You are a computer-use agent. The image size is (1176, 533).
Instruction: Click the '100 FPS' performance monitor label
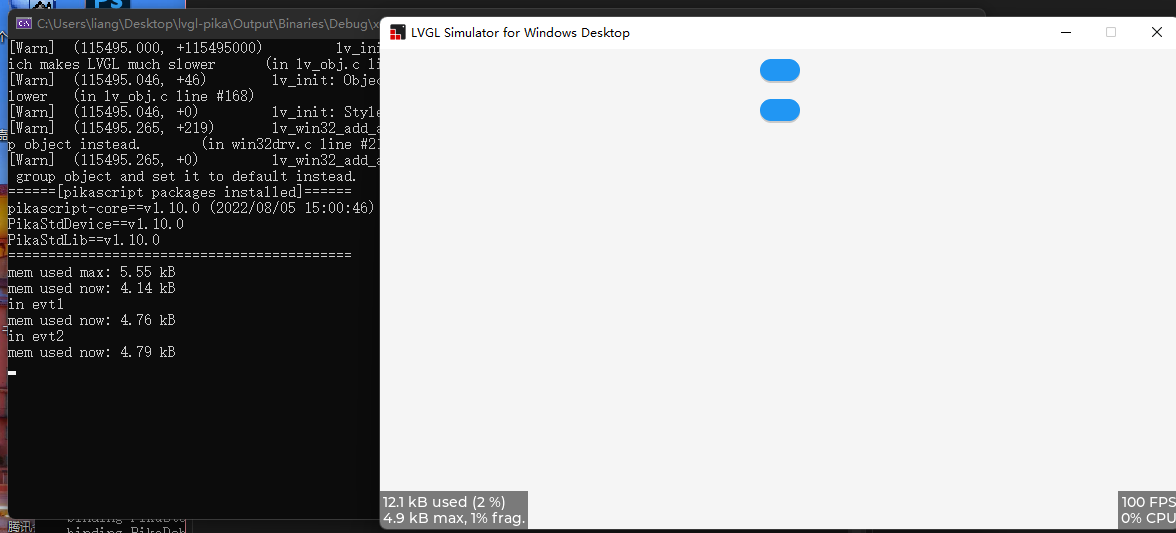tap(1148, 502)
